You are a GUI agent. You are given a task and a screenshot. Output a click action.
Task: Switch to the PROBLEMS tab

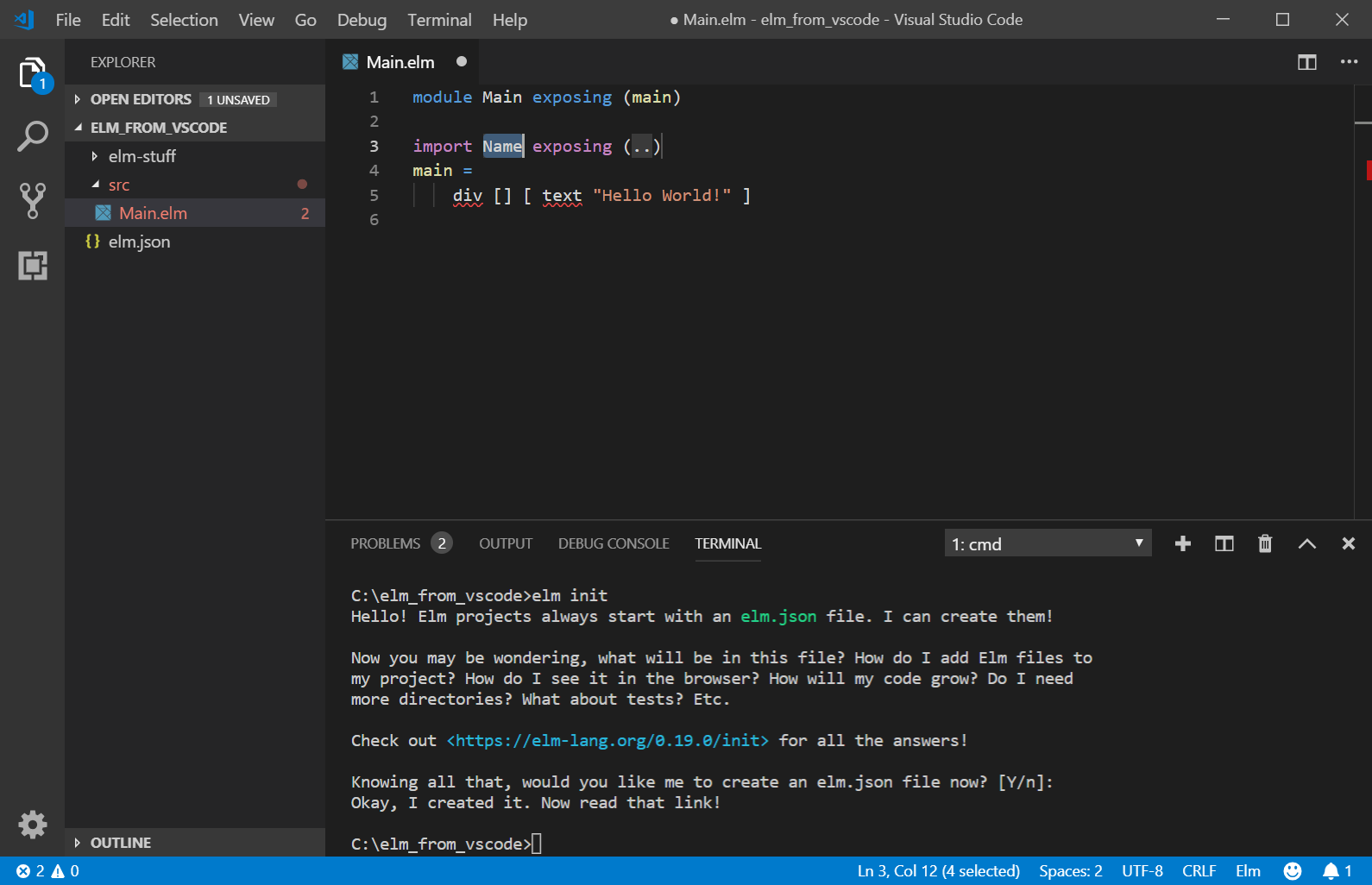coord(385,543)
